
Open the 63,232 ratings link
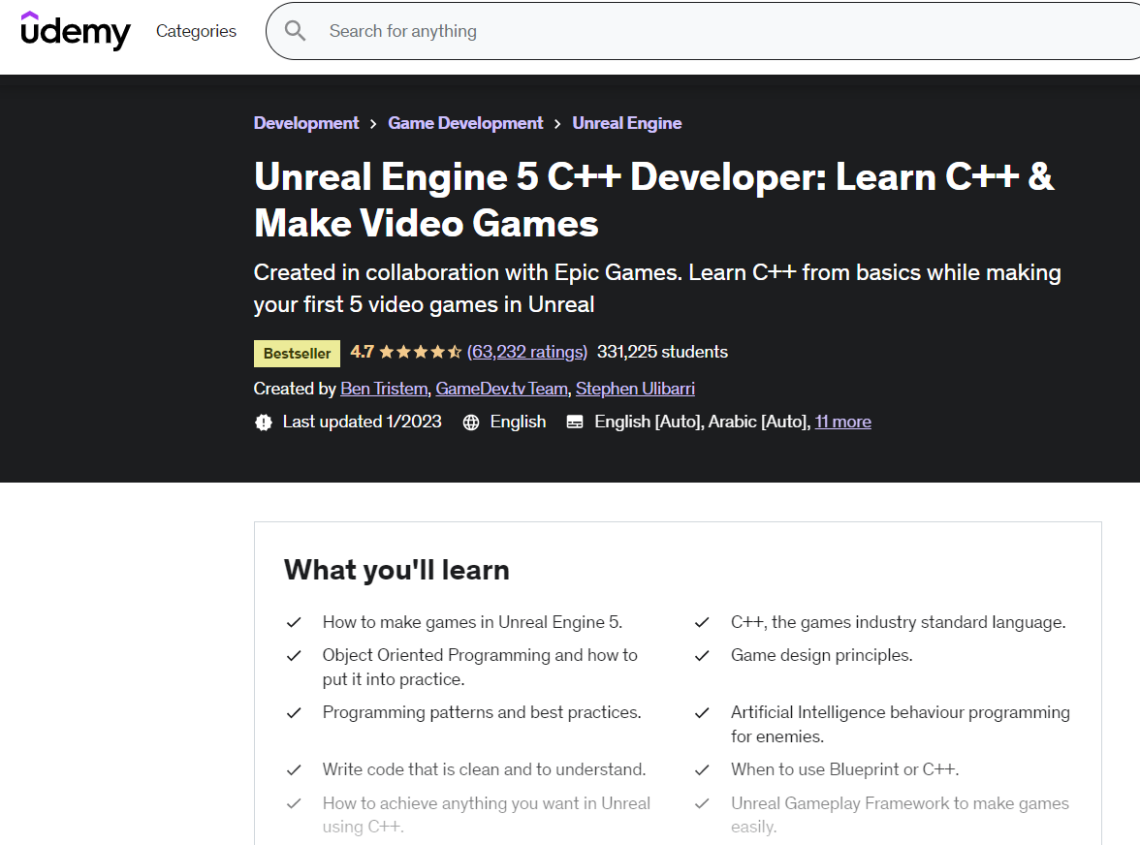coord(527,352)
